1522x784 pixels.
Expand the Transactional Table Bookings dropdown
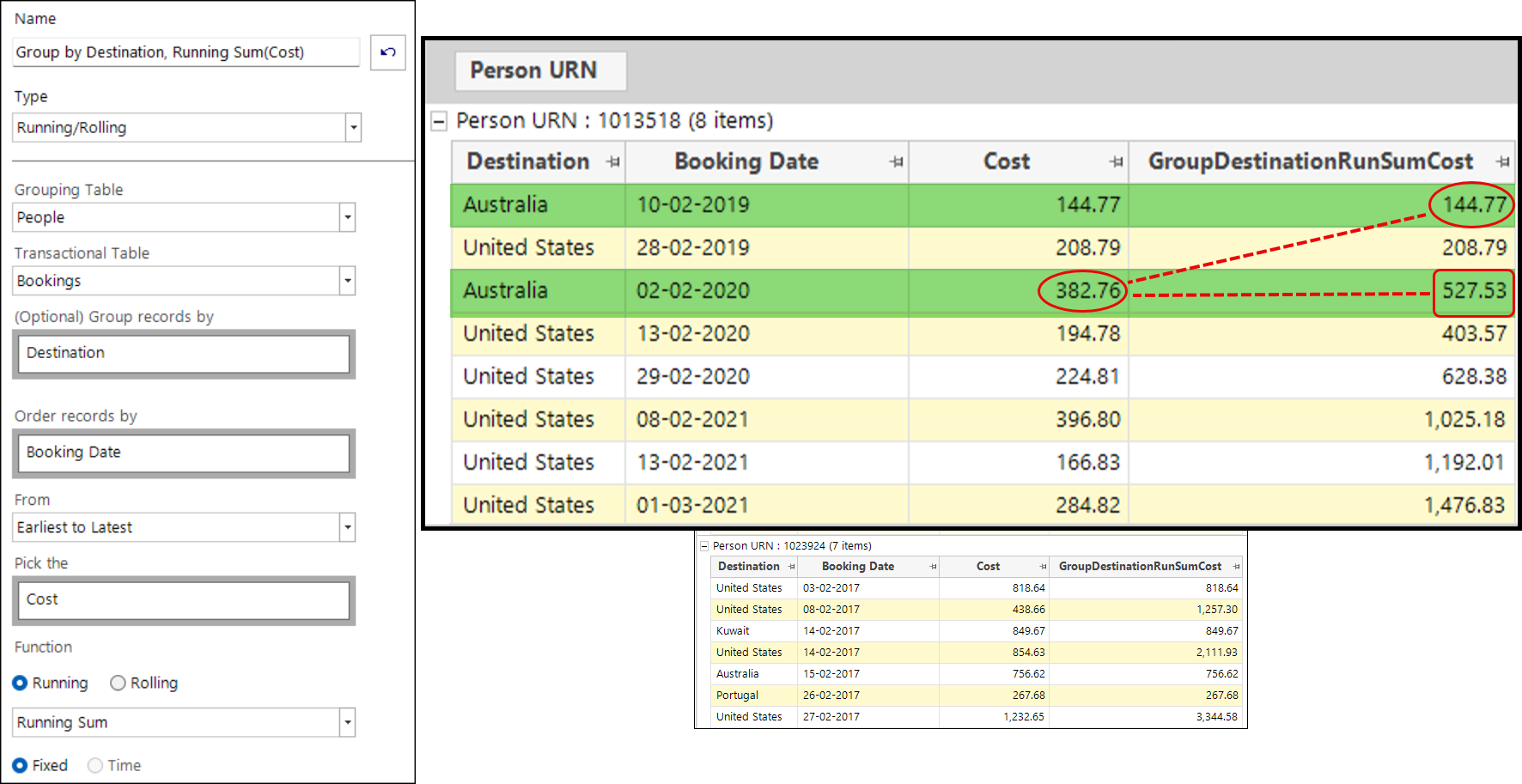click(347, 281)
